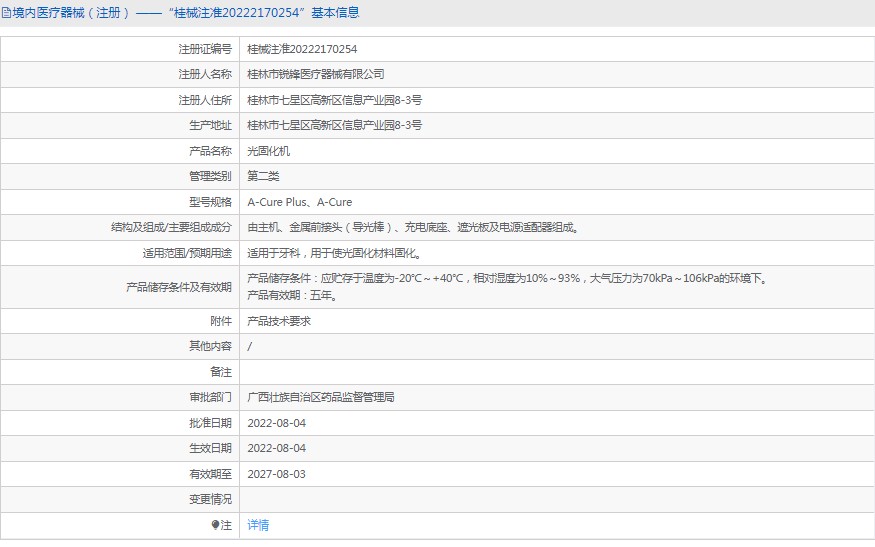Viewport: 875px width, 547px height.
Task: Click structure description starting with 由主机
Action: [414, 227]
